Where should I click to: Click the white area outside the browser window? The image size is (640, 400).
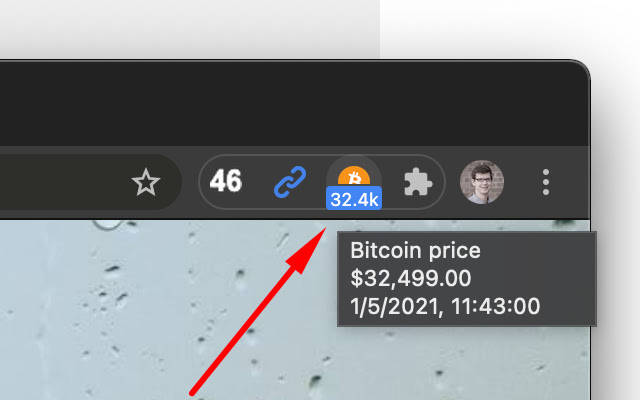(510, 27)
